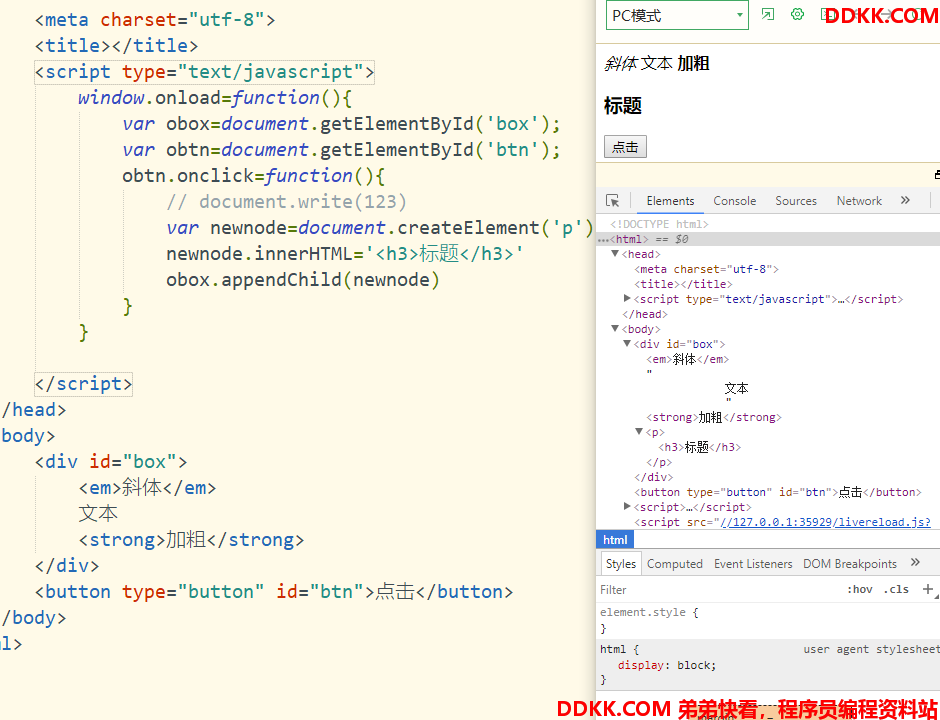The image size is (940, 720).
Task: Open the Sources tab
Action: point(796,201)
